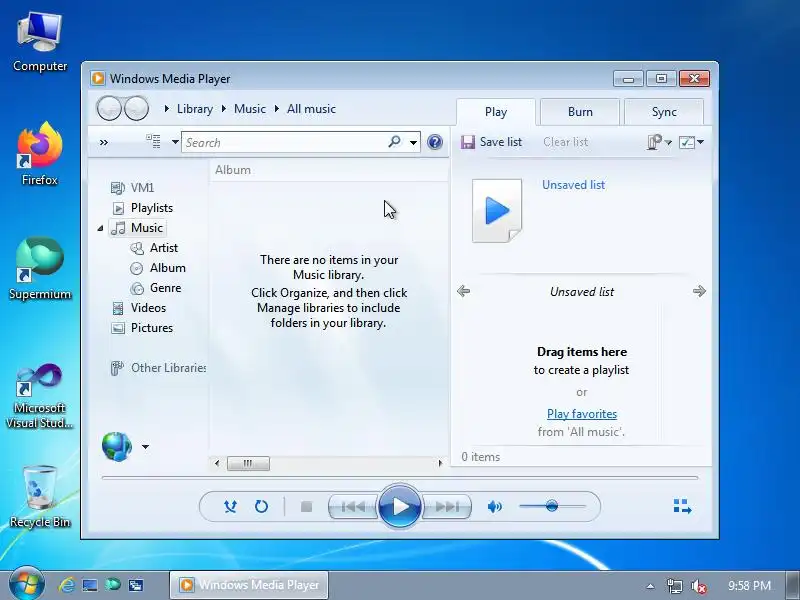Select Music in the navigation pane
The image size is (800, 600).
click(138, 228)
